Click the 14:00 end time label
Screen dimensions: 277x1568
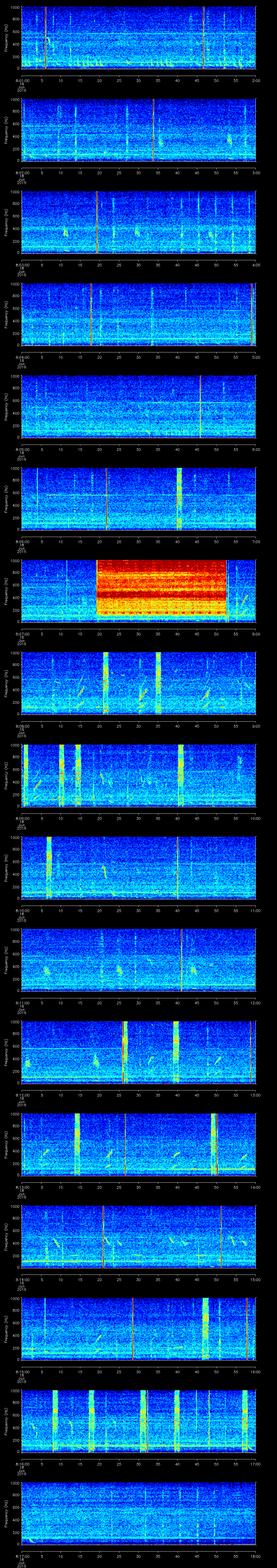(256, 1187)
